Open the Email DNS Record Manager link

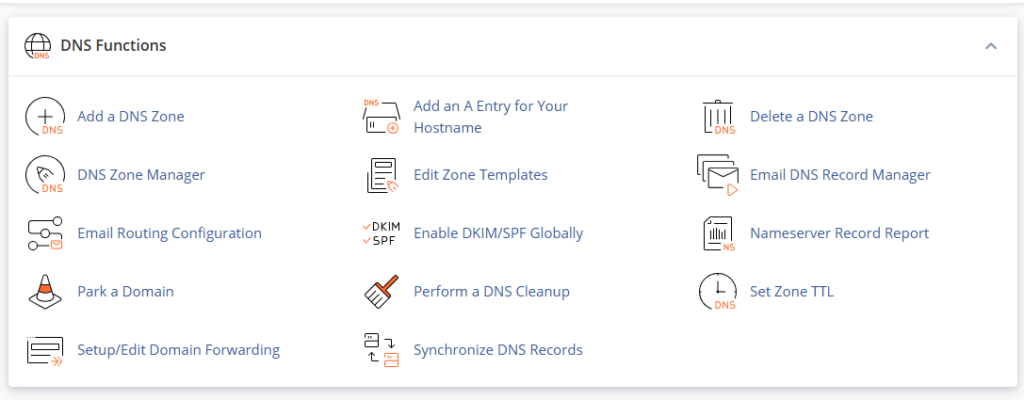[x=840, y=175]
